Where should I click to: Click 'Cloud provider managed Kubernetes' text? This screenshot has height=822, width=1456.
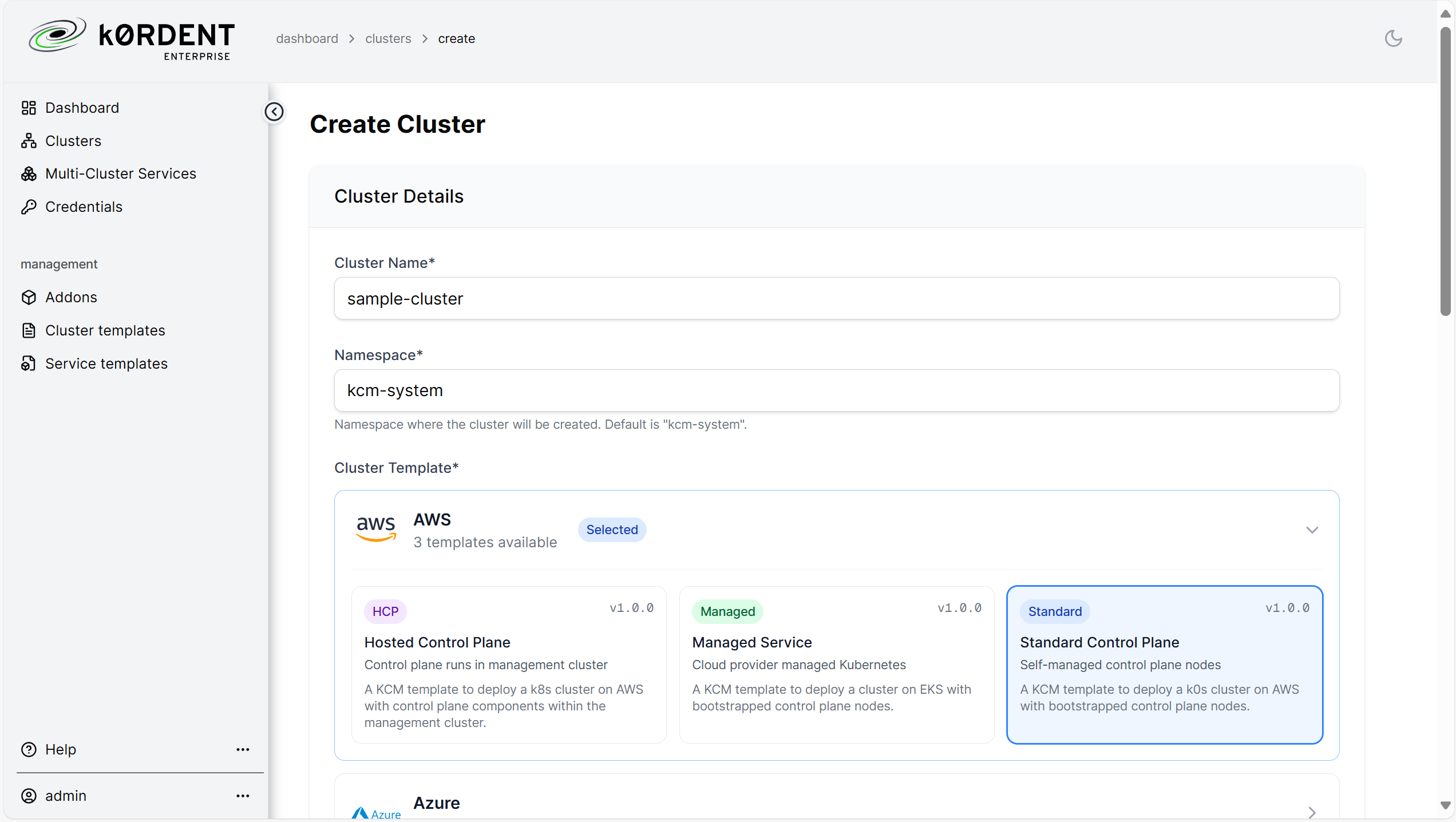coord(799,665)
